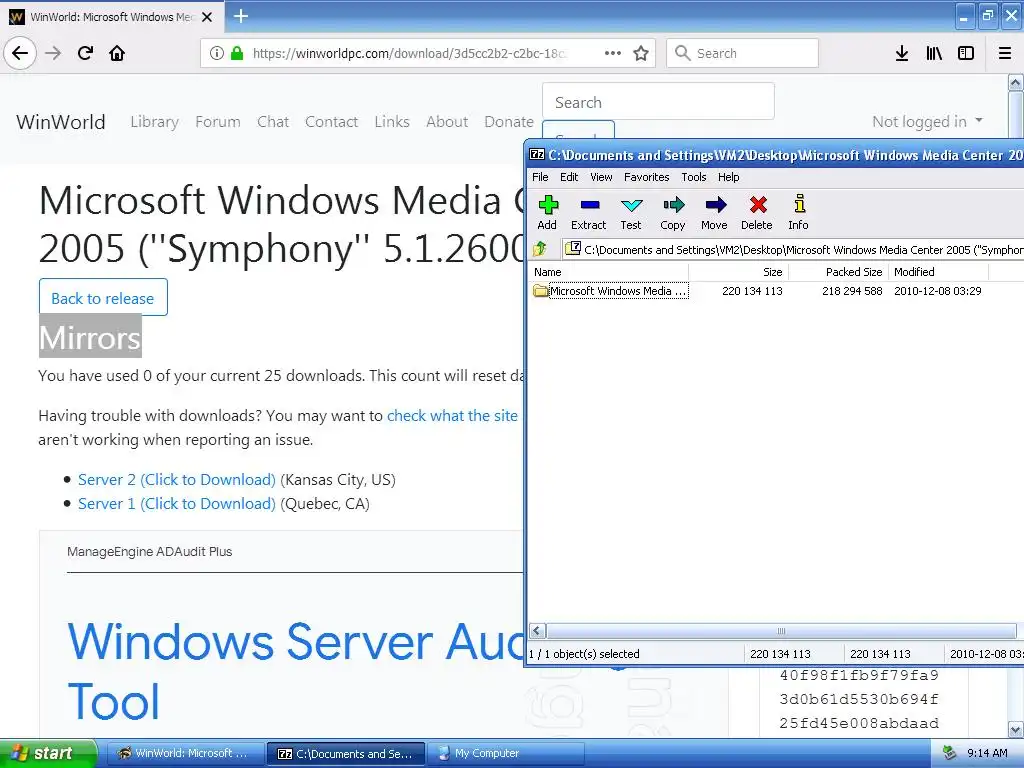Click the green padlock security icon
Screen dimensions: 1024x768
coord(237,53)
